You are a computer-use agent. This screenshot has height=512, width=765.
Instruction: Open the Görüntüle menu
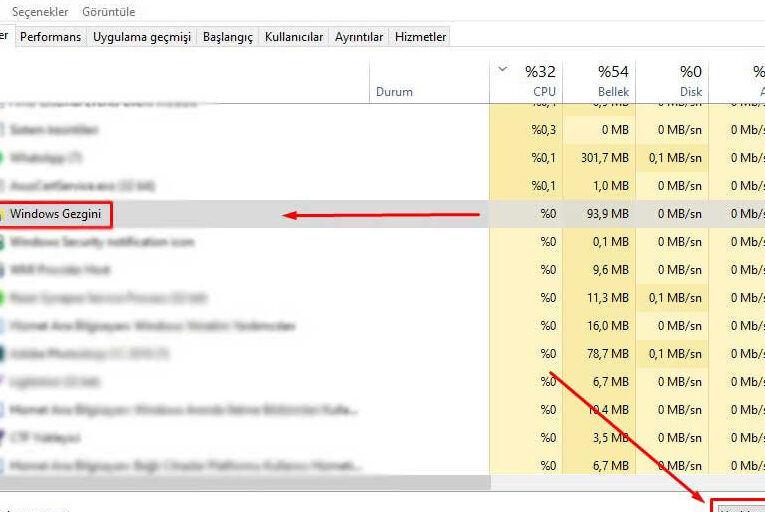pos(108,12)
